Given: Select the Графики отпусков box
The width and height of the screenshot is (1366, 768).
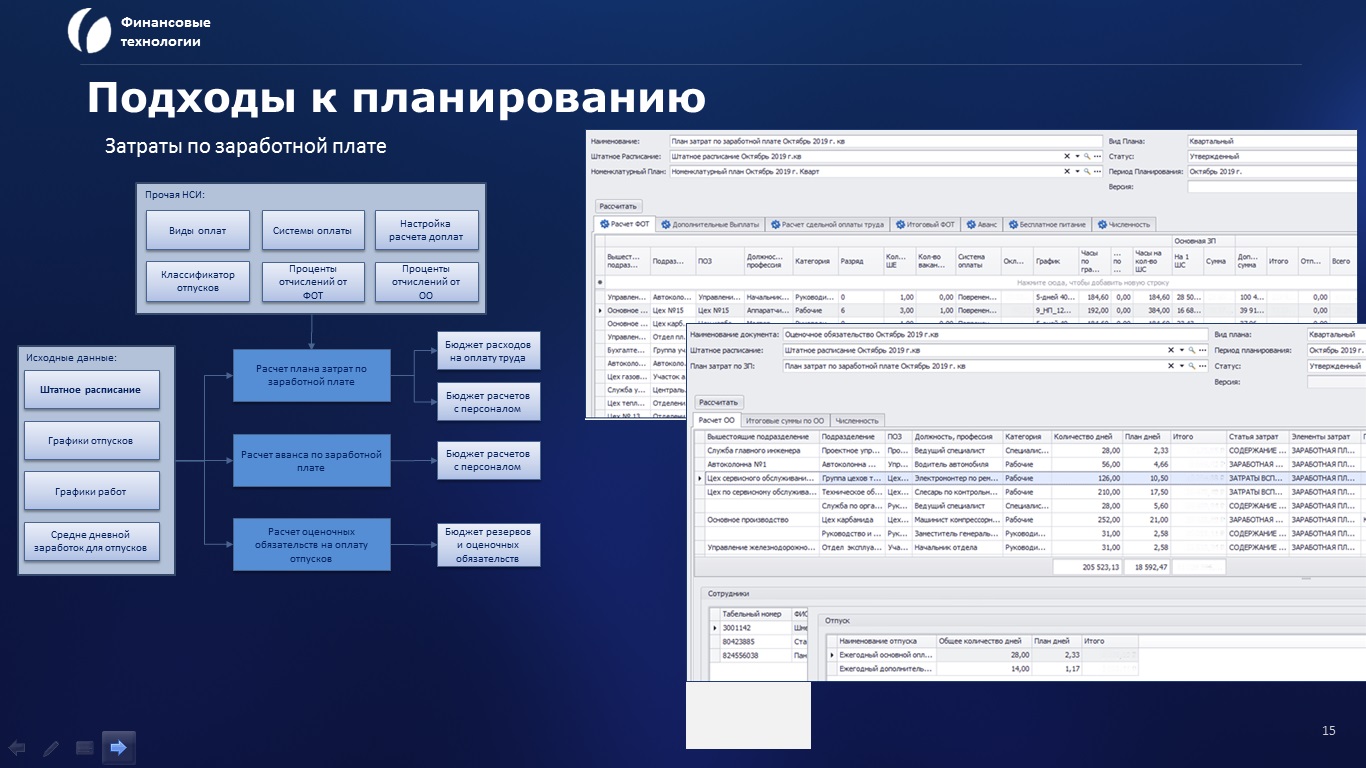Looking at the screenshot, I should 91,440.
